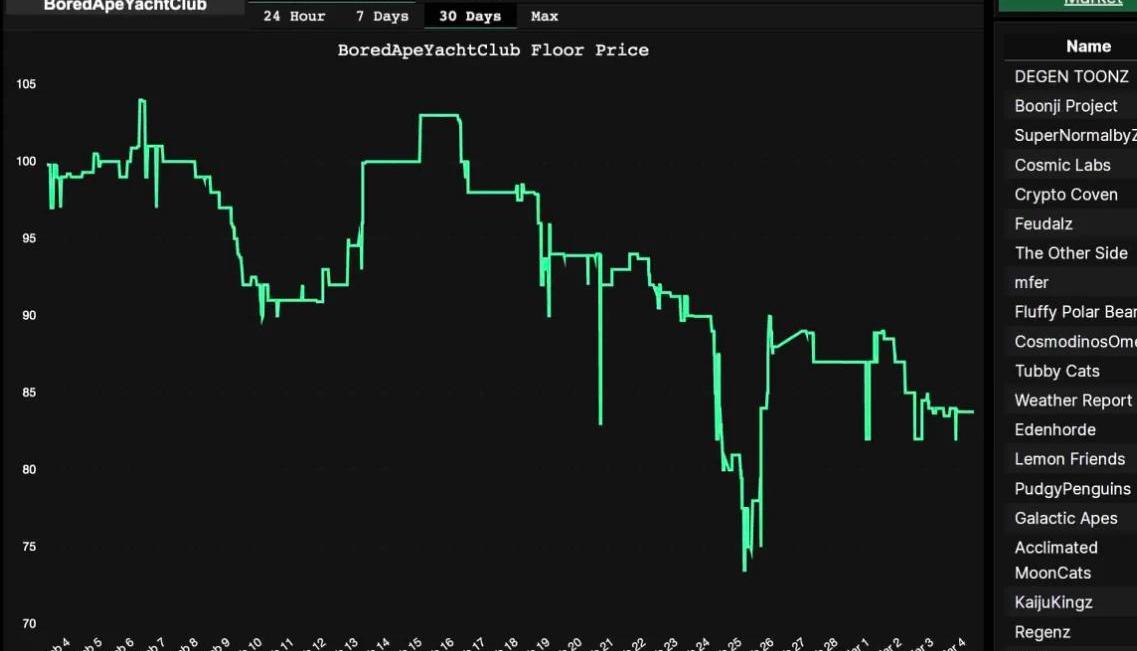Open the Edenhorde collection row

(1055, 430)
